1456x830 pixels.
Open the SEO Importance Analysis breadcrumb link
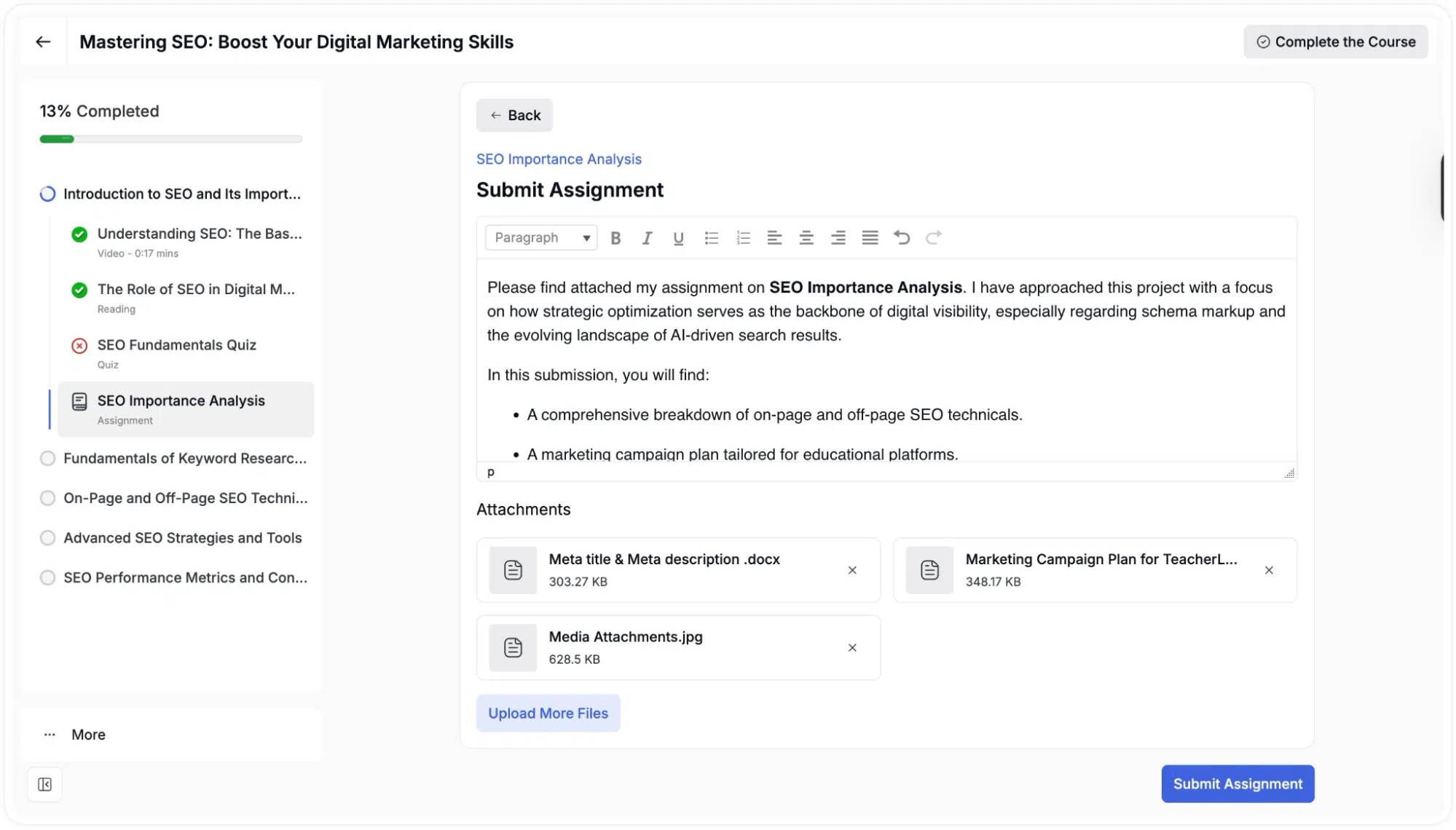point(559,159)
